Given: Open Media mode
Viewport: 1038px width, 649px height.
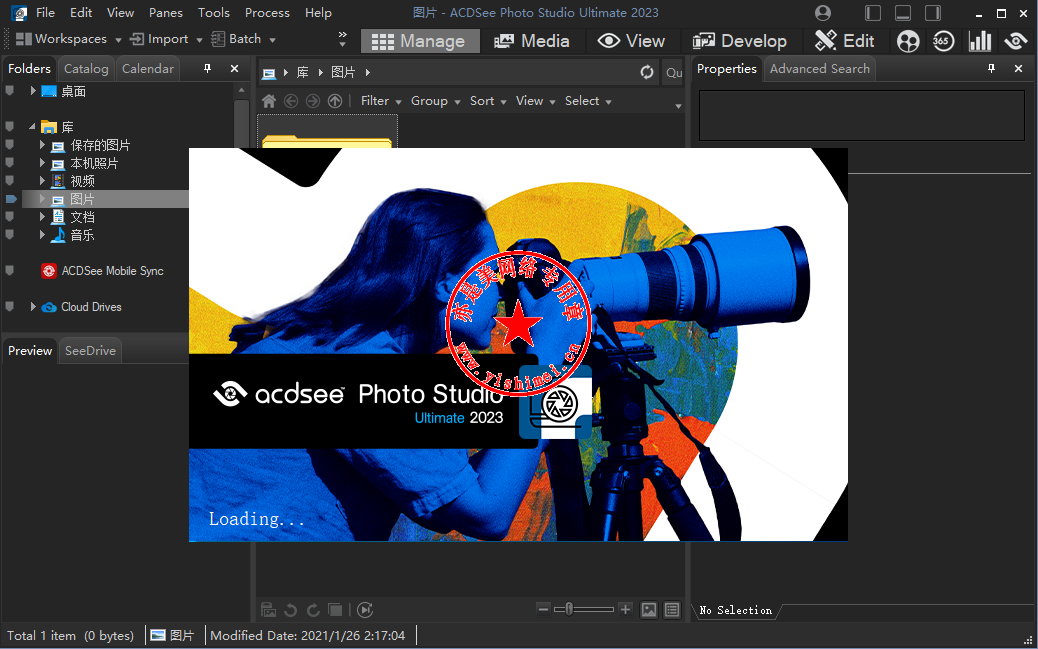Looking at the screenshot, I should (x=532, y=41).
